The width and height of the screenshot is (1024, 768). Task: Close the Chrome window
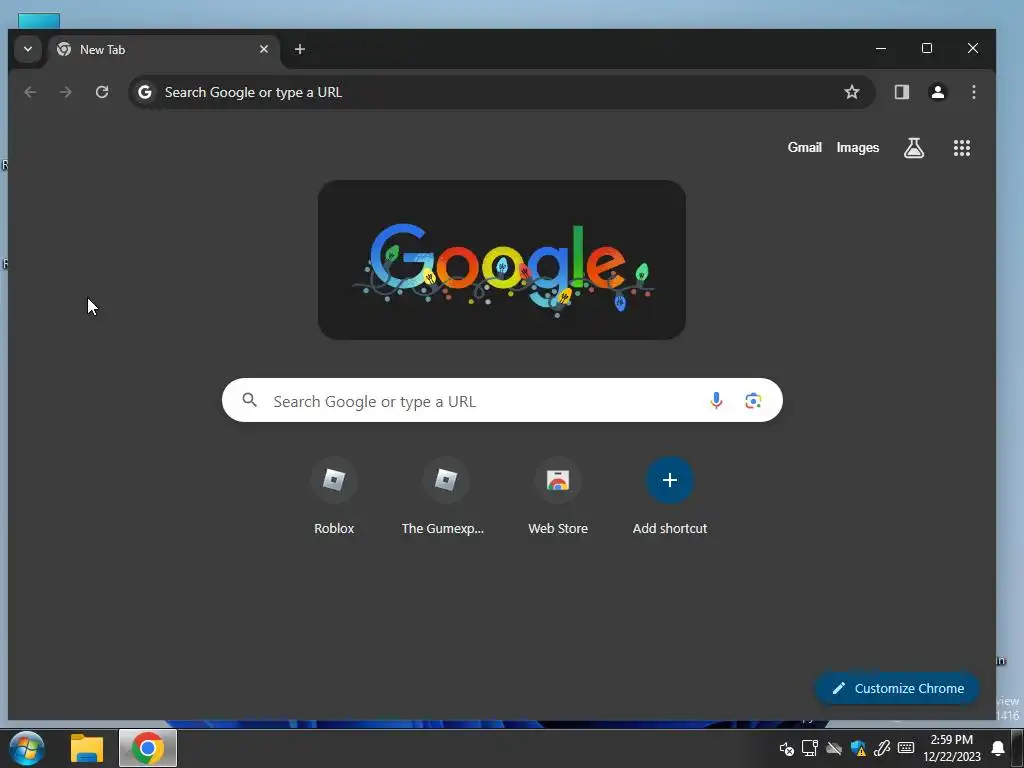(x=973, y=48)
